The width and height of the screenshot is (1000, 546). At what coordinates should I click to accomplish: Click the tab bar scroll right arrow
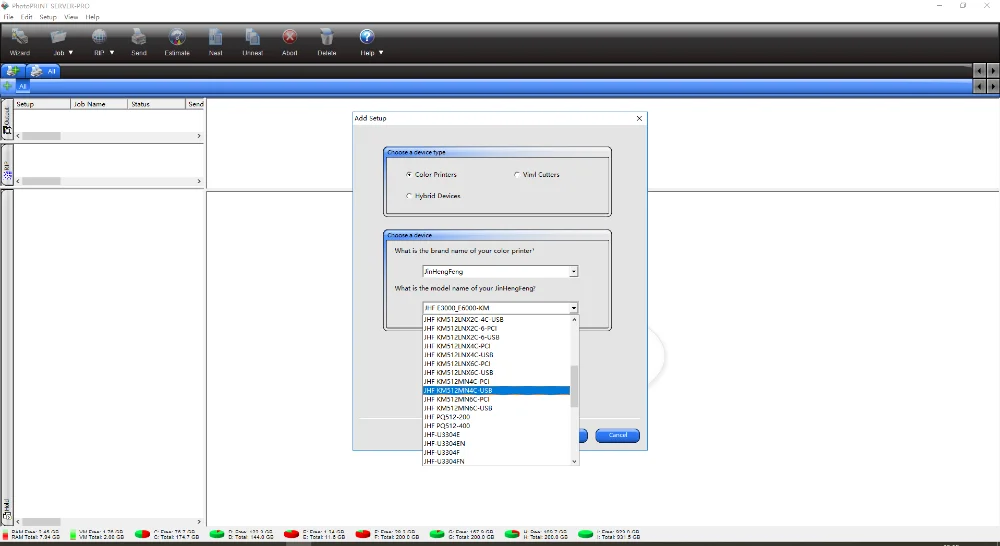tap(992, 71)
